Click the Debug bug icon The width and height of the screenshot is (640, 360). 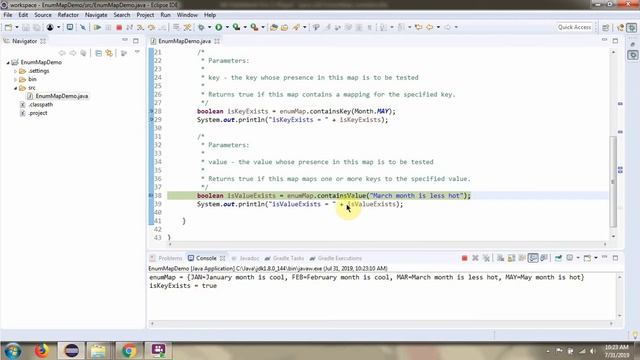[201, 27]
